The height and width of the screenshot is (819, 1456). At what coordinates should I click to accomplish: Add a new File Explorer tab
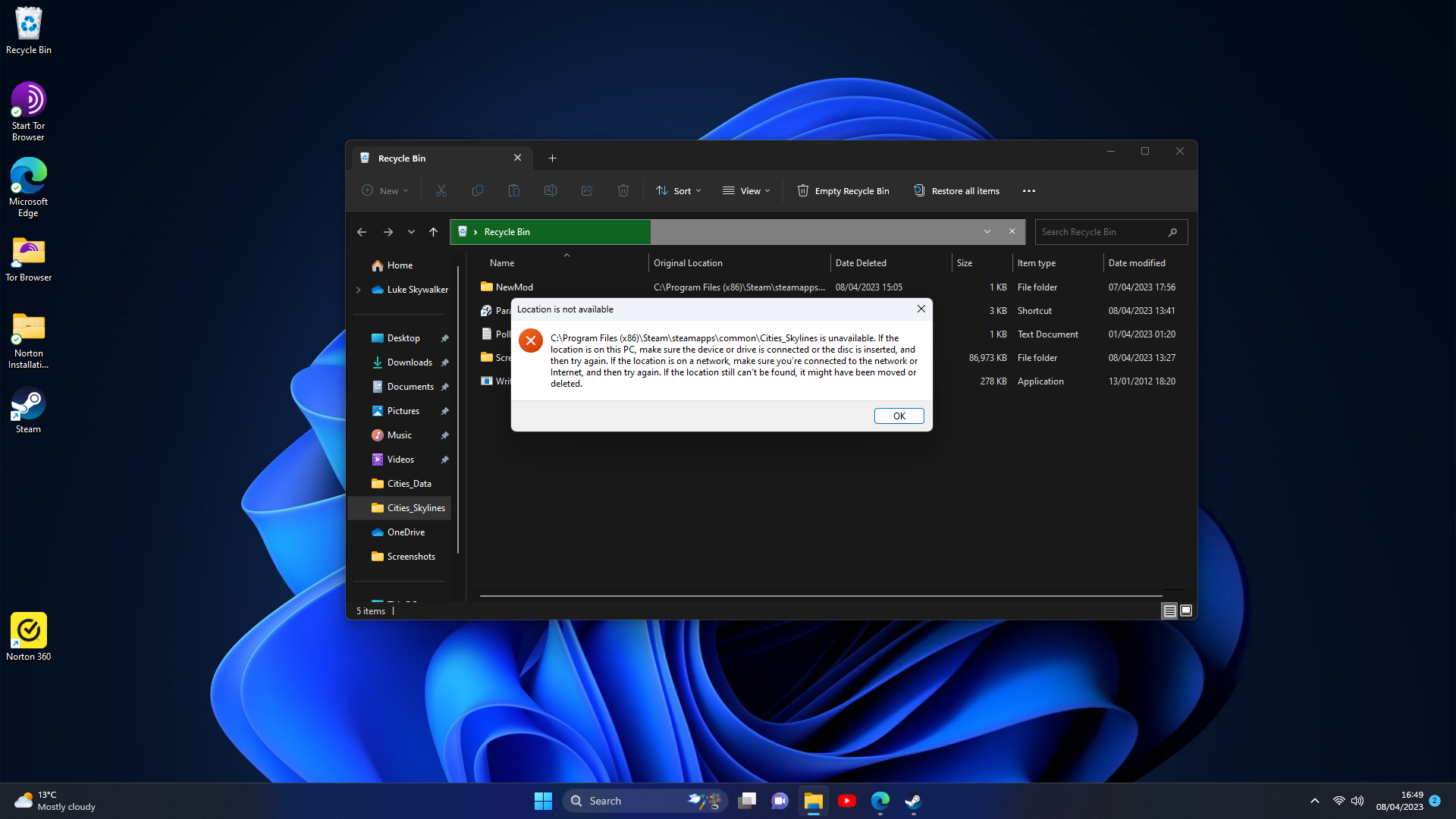click(x=553, y=158)
